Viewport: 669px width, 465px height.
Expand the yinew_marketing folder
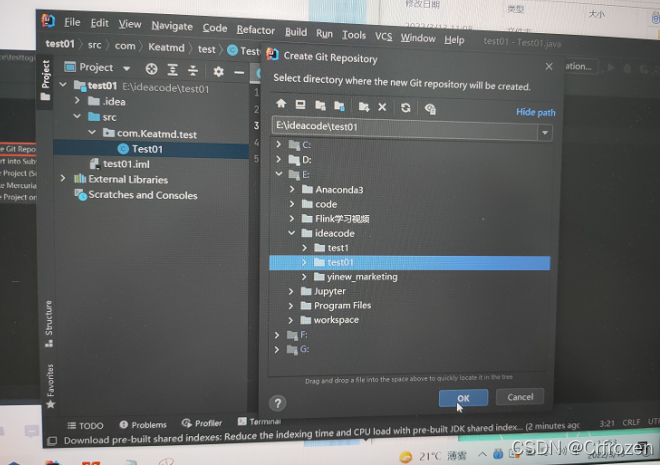click(304, 277)
